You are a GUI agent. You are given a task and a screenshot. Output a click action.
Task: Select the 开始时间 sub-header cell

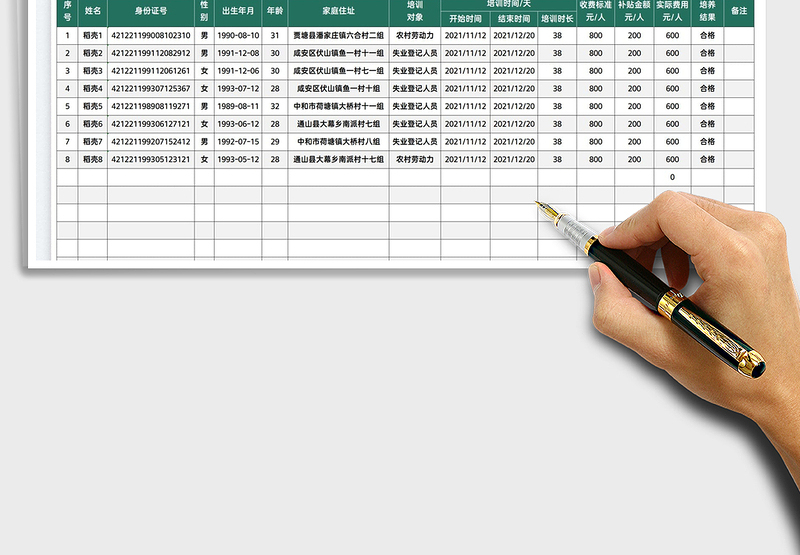pyautogui.click(x=465, y=18)
